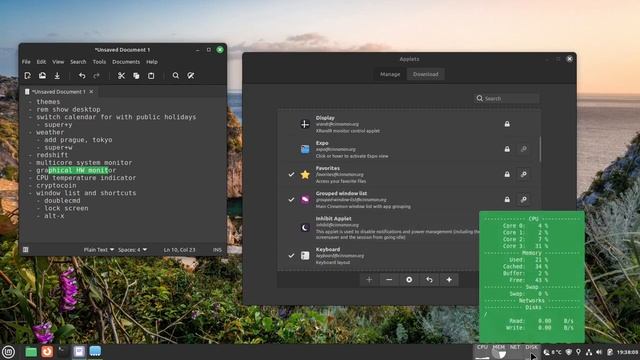Screen dimensions: 640x360
Task: Close the Unsaved Document 1 tab
Action: (91, 91)
